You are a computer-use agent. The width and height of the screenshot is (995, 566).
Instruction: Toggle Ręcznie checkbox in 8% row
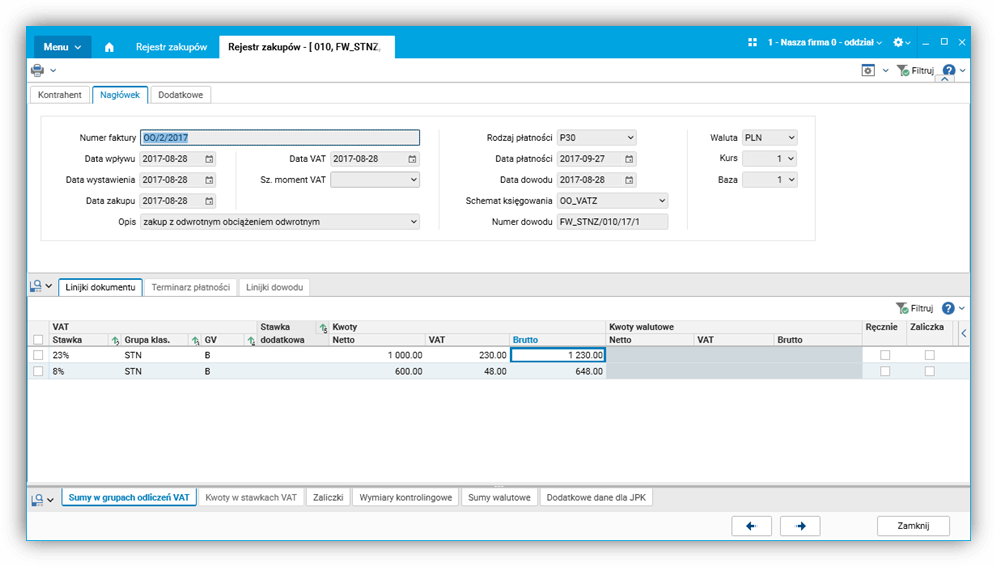coord(885,371)
